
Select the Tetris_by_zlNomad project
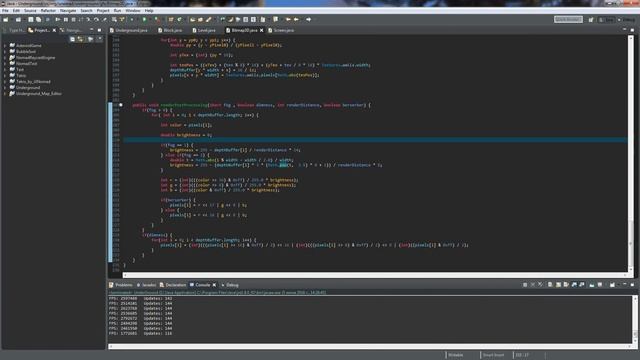[33, 82]
